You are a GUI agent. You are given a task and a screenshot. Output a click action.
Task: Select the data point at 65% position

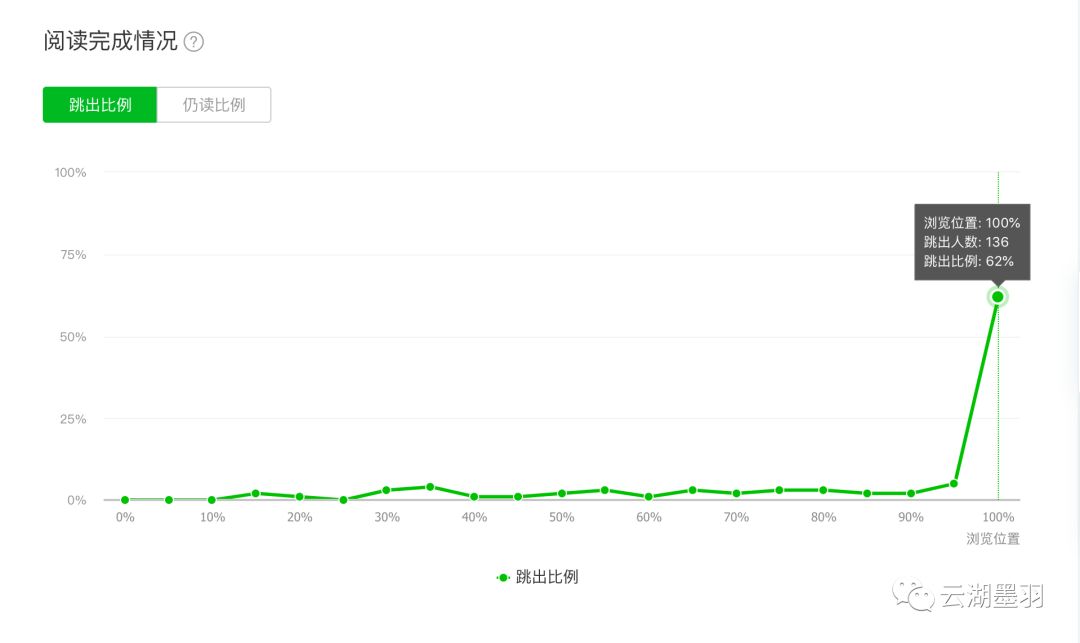pos(692,490)
